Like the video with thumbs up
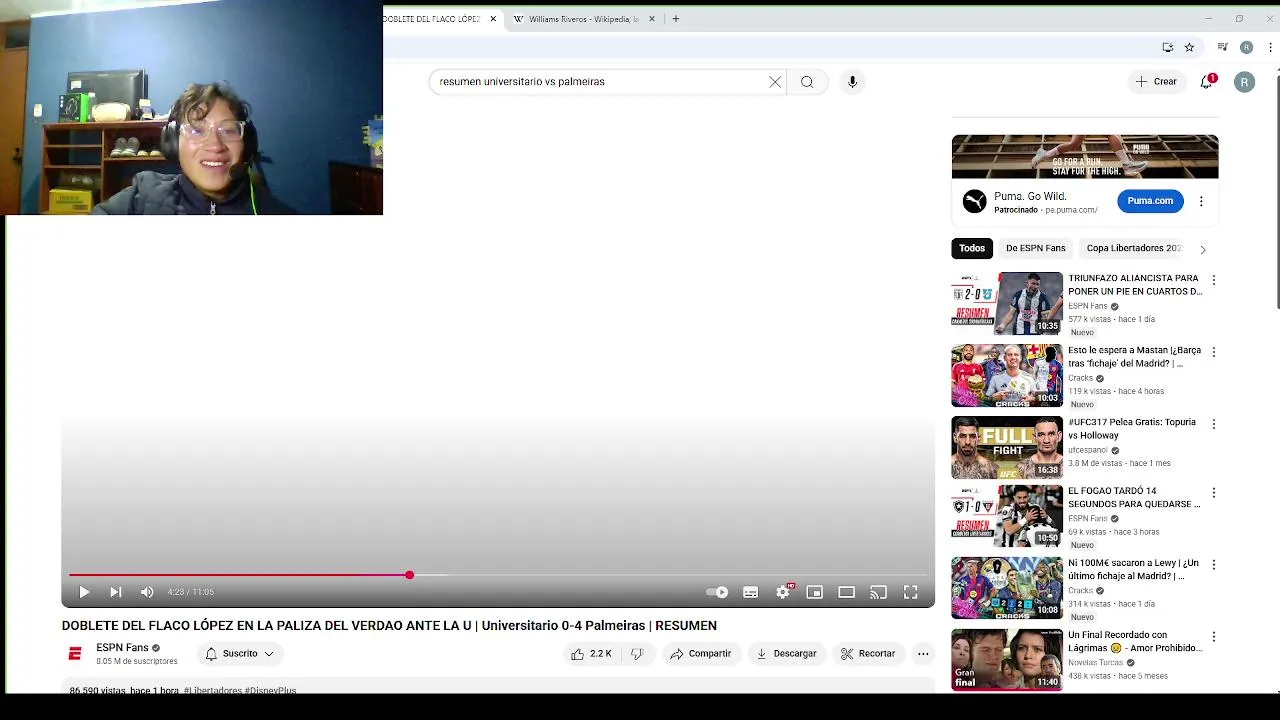The image size is (1280, 720). pyautogui.click(x=591, y=654)
